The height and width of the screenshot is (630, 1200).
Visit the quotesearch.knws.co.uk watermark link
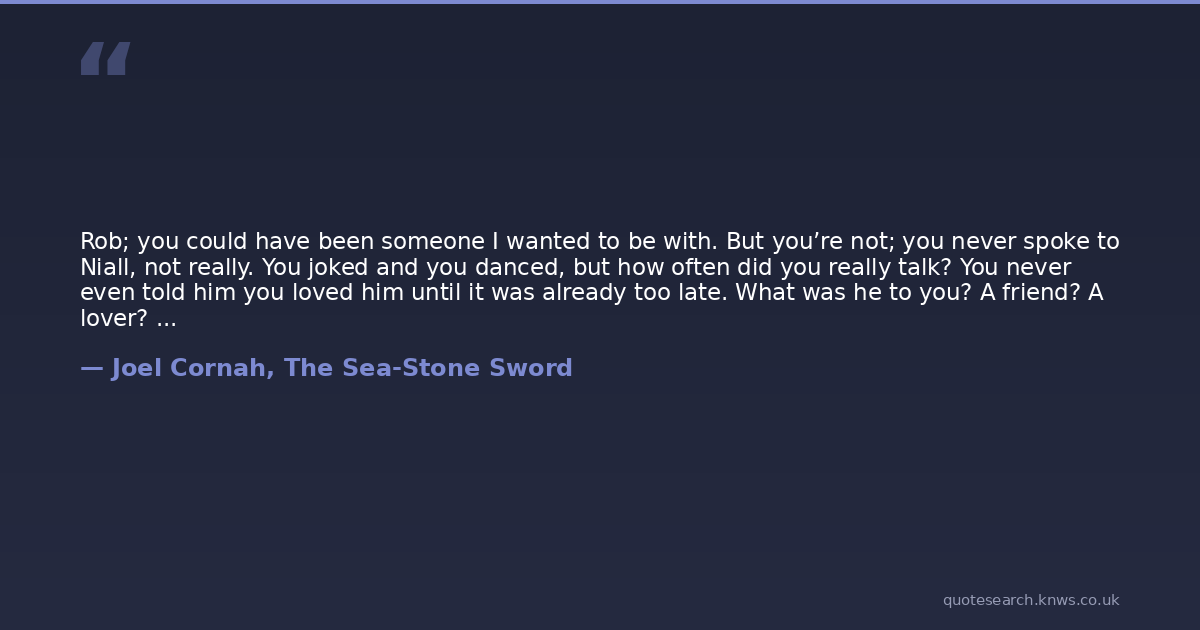(1030, 600)
